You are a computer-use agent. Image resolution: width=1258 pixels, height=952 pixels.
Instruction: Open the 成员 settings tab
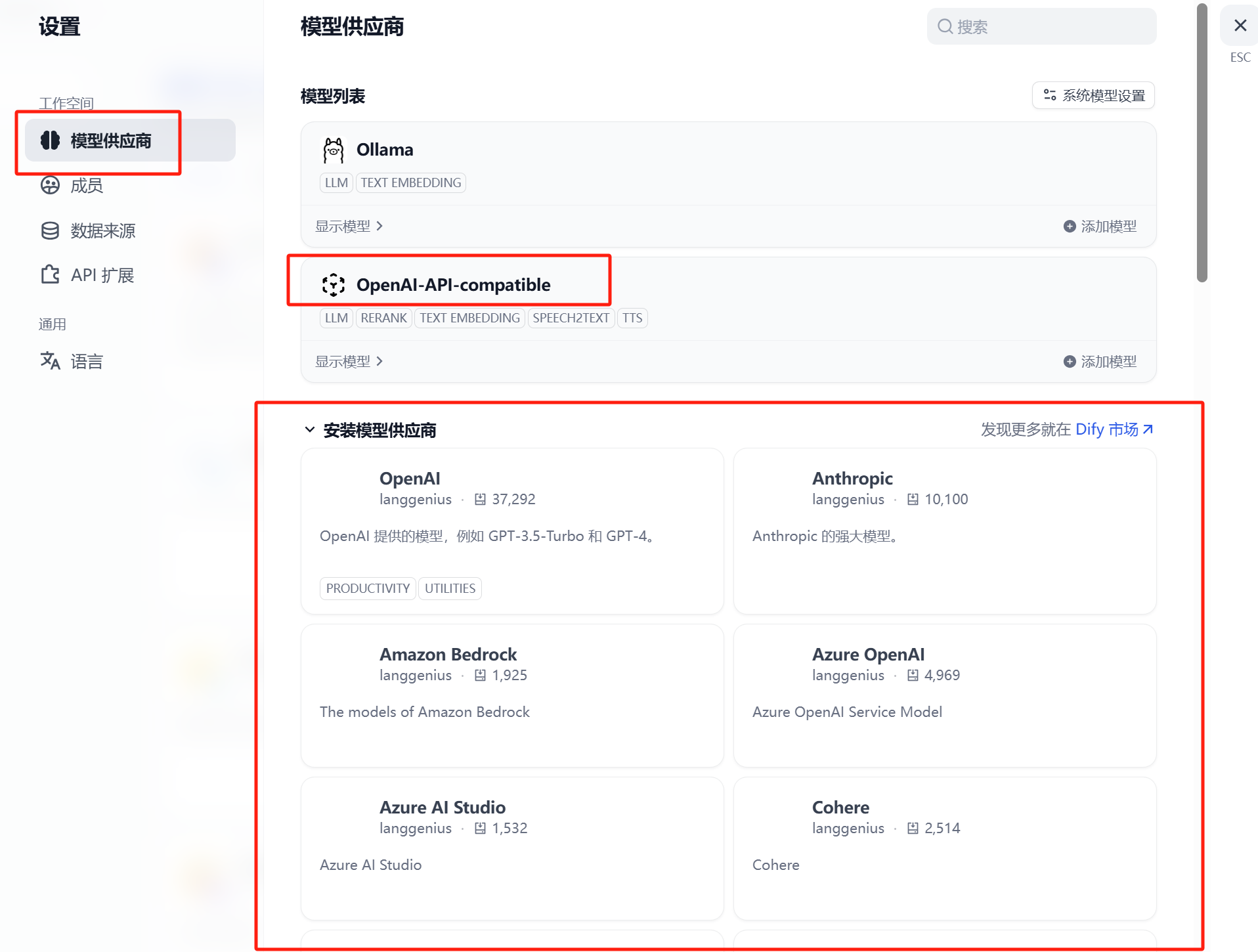(x=87, y=186)
